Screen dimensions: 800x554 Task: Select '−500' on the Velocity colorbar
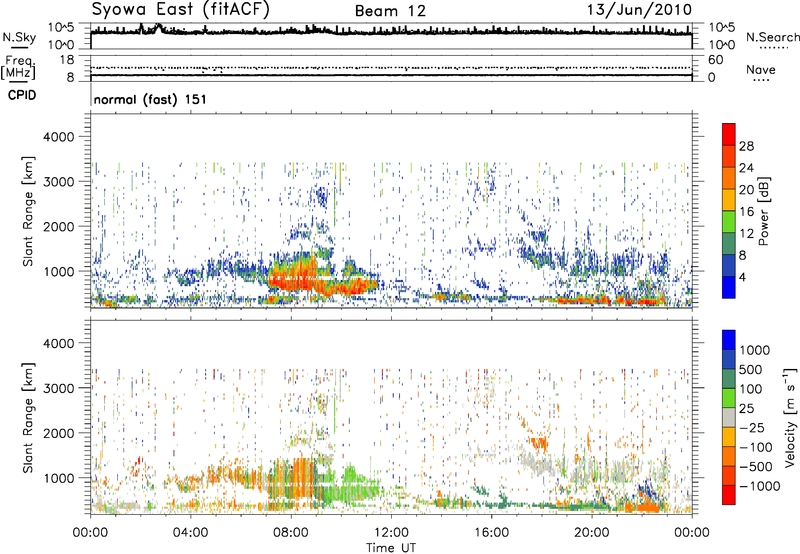(x=756, y=466)
